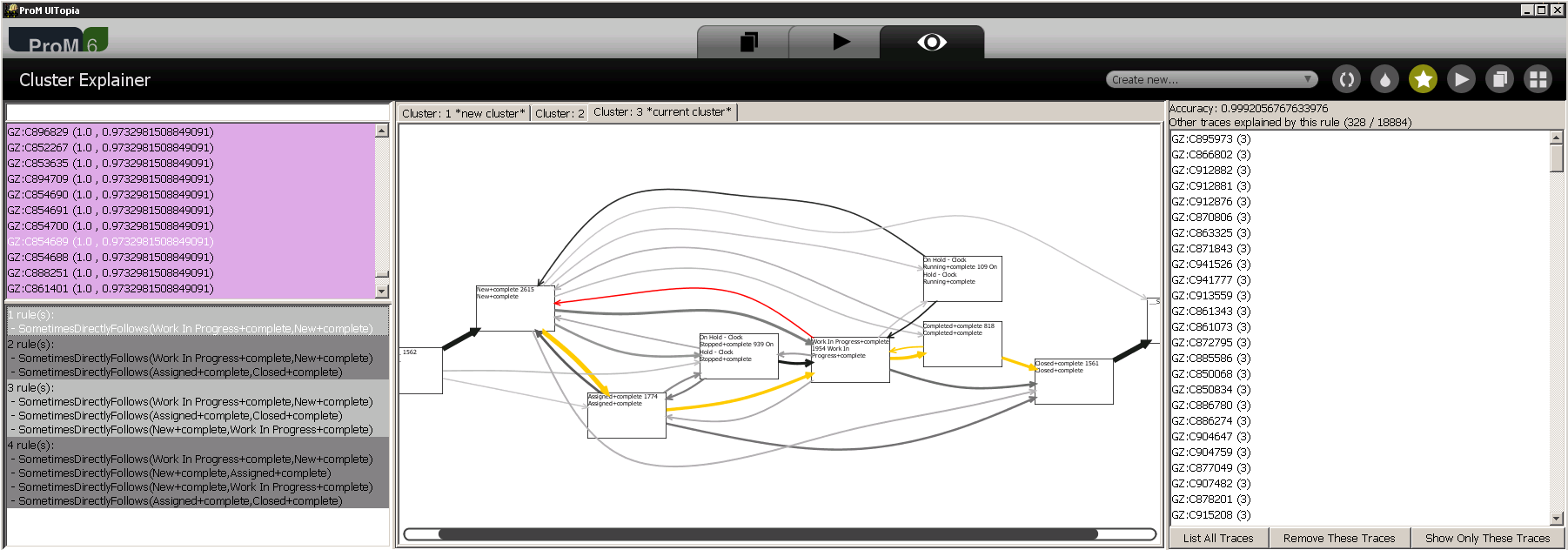
Task: Maximize the ProM UITopia window
Action: [x=1541, y=10]
